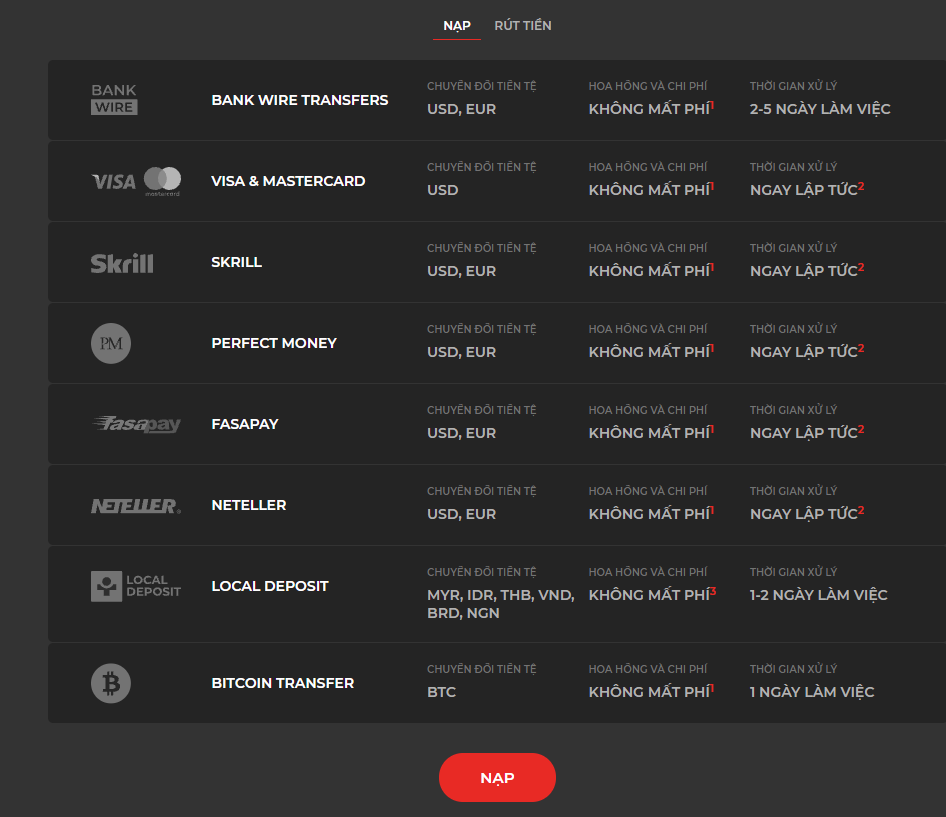
Task: Click Neteller currency USD, EUR
Action: coord(462,514)
